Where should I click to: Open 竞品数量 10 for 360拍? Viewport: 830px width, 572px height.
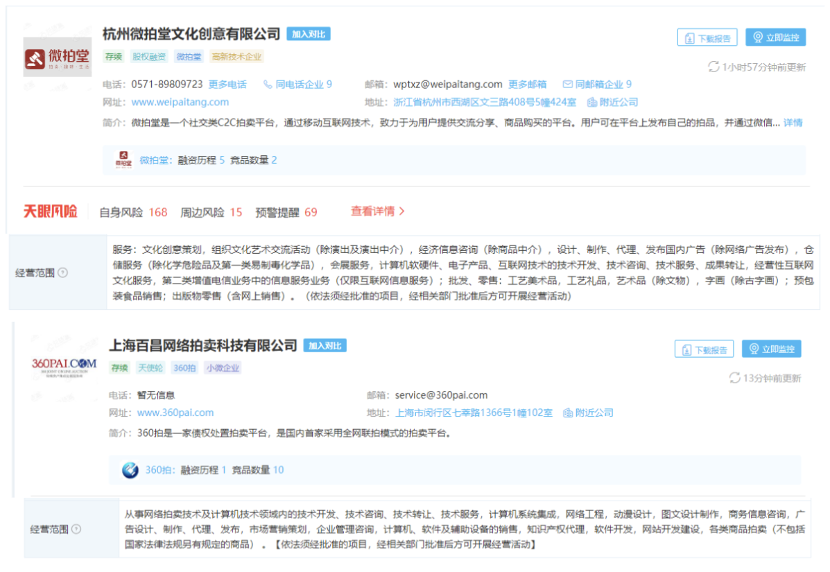click(x=258, y=470)
